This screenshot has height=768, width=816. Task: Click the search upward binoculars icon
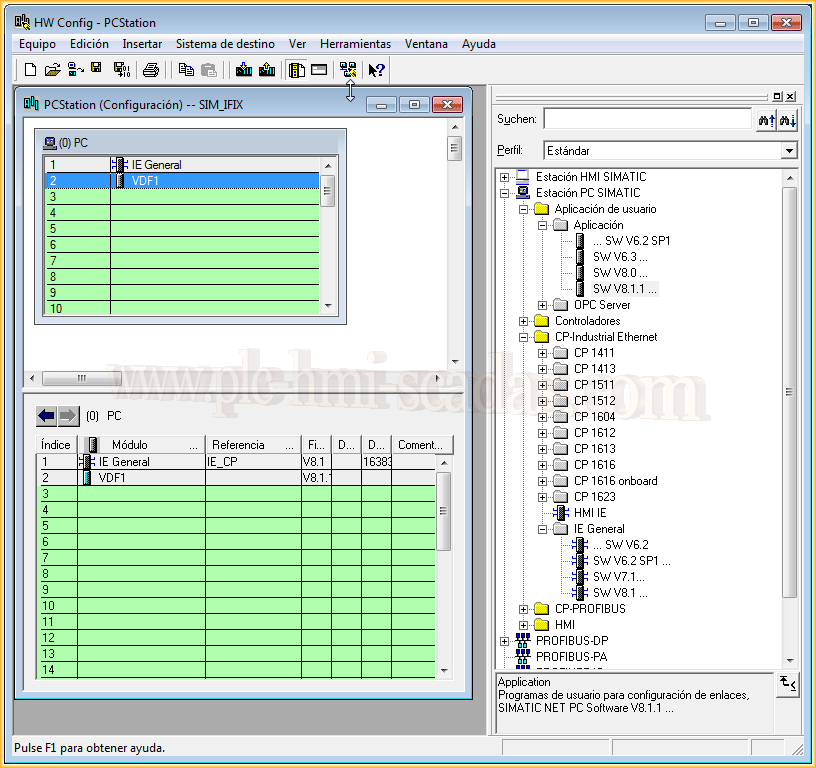(767, 120)
